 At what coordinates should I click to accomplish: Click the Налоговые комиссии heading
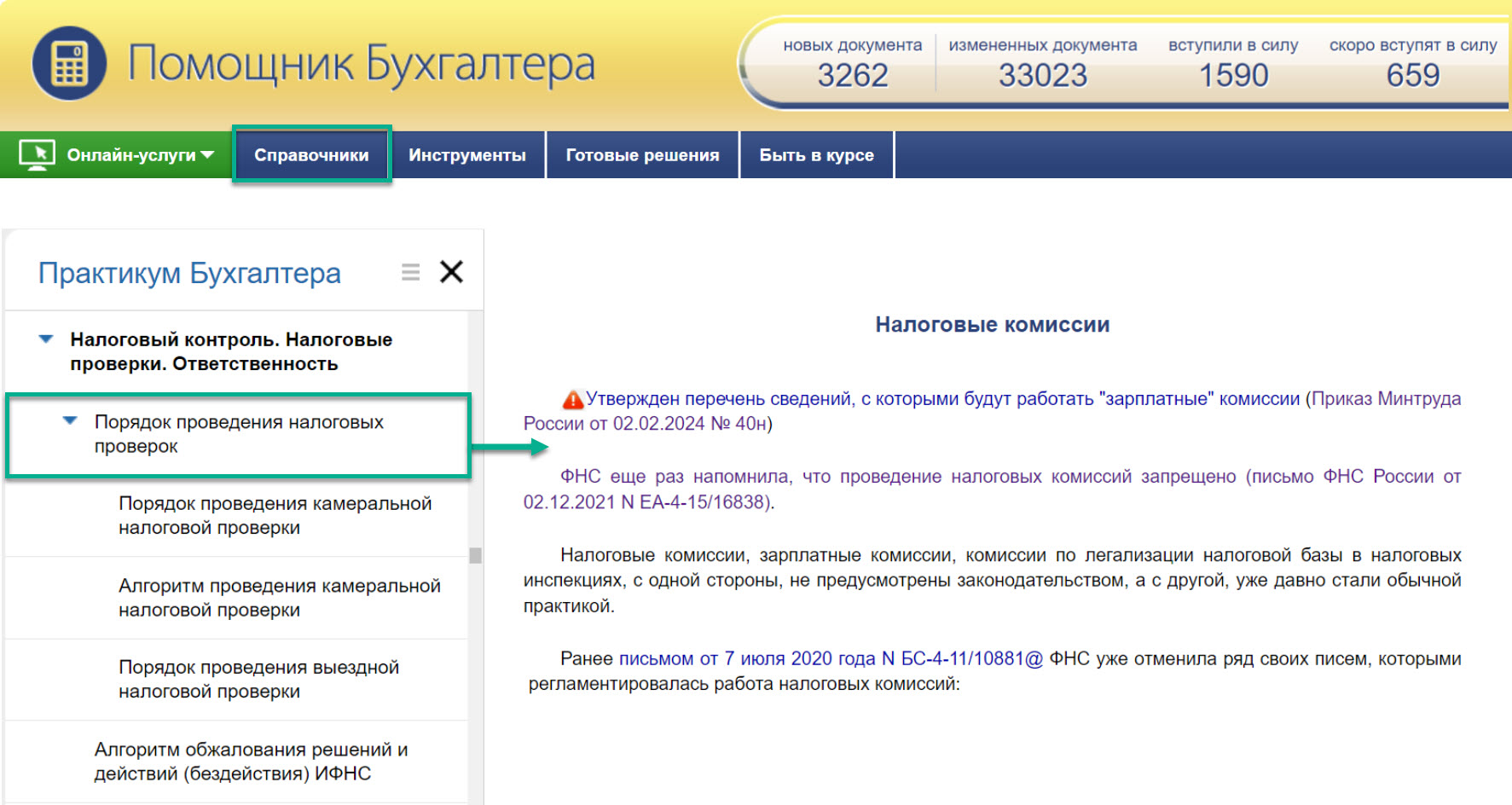(x=993, y=325)
